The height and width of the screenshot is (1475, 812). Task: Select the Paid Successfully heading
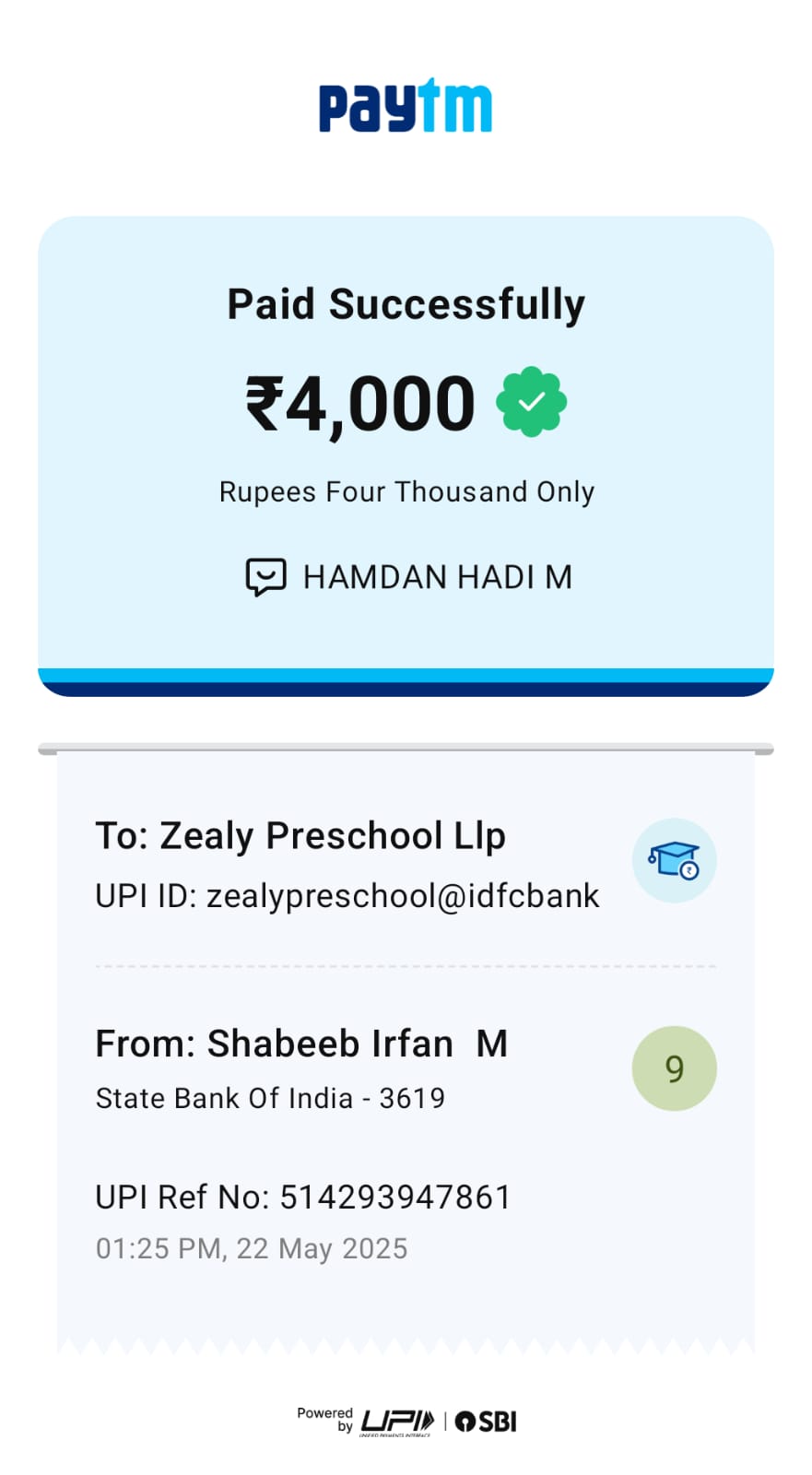pyautogui.click(x=406, y=304)
